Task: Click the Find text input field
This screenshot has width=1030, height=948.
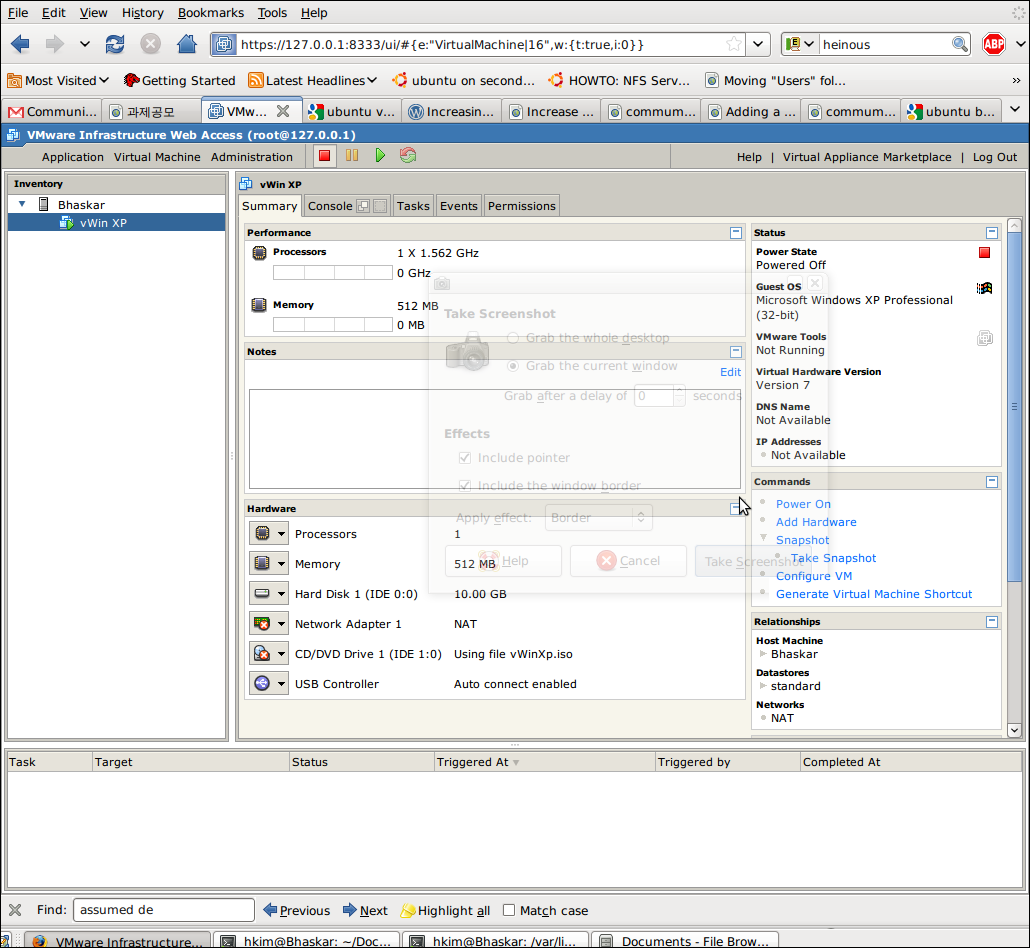Action: pyautogui.click(x=164, y=910)
